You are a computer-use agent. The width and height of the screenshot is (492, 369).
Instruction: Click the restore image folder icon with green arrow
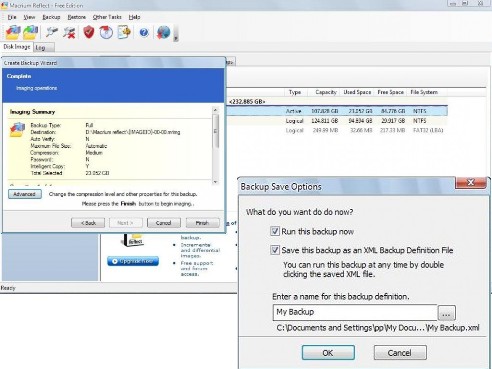[x=30, y=33]
